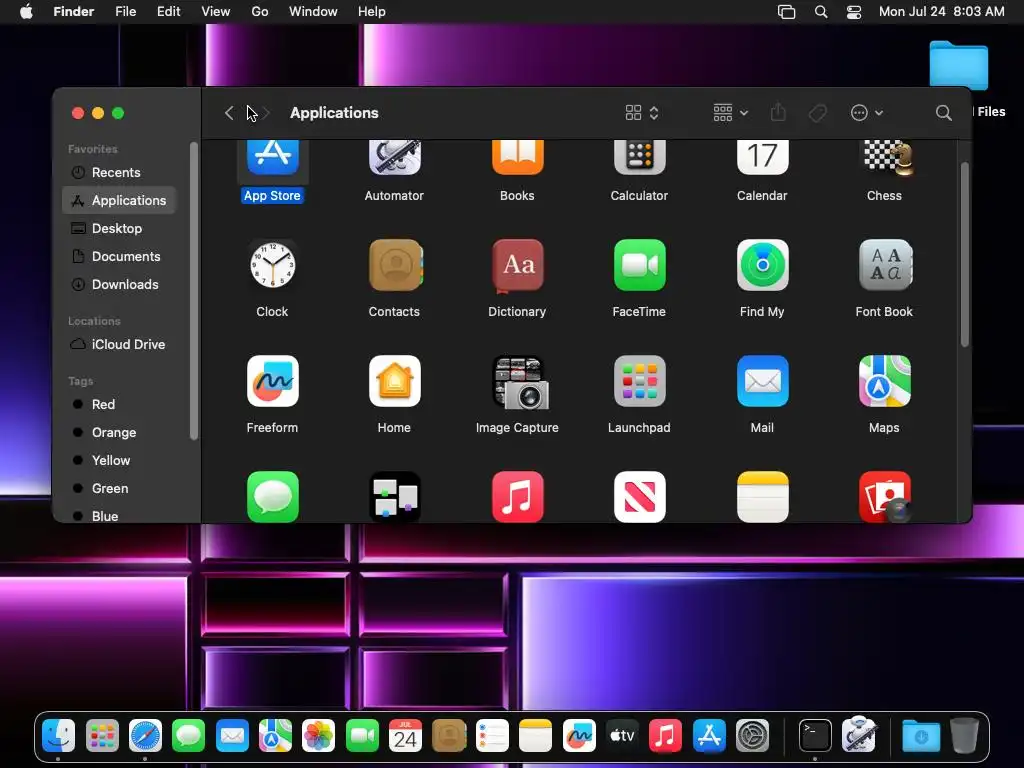Select Applications in the Finder sidebar
The image size is (1024, 768).
point(119,200)
